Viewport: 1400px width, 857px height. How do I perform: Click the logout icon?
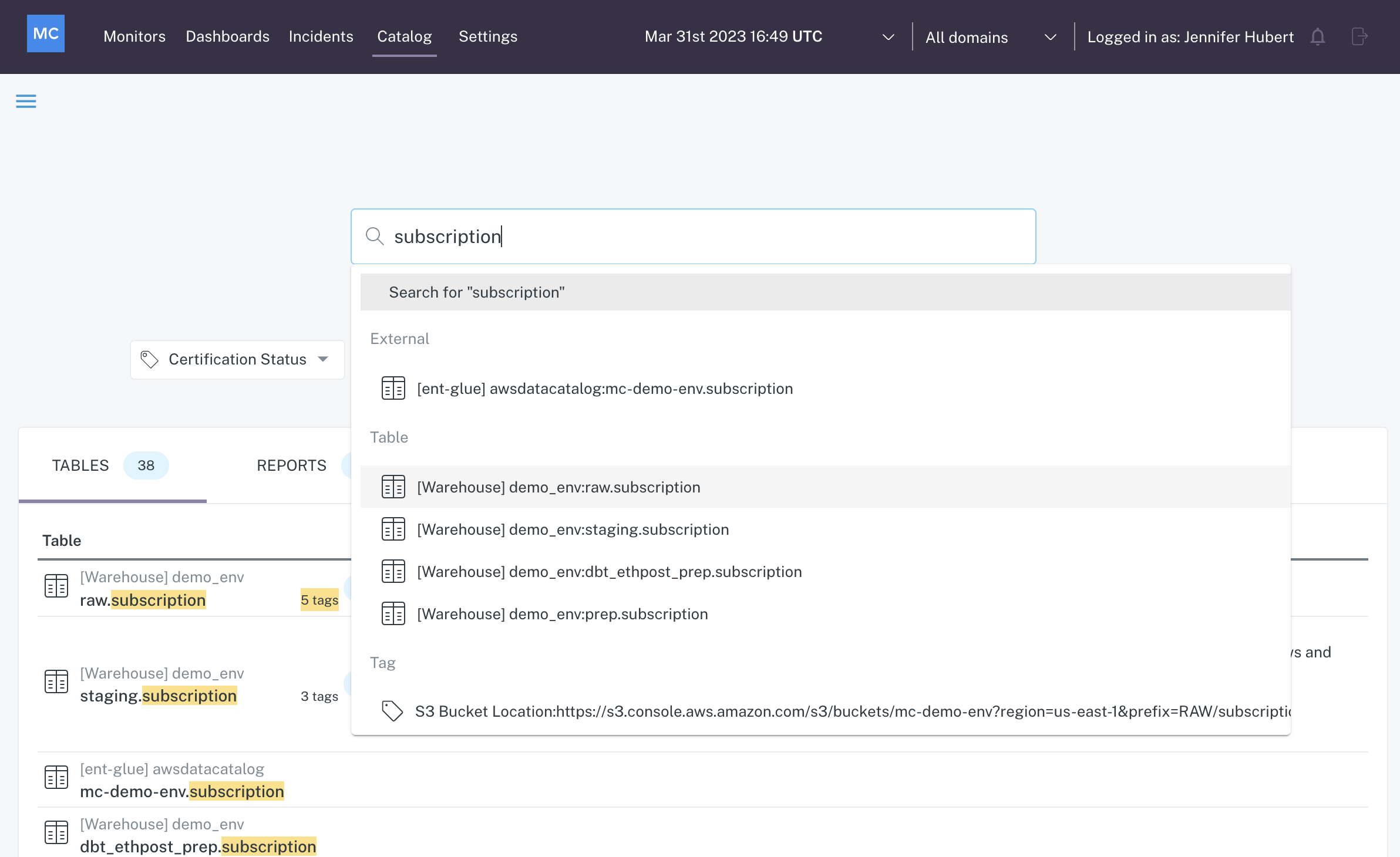[1359, 37]
